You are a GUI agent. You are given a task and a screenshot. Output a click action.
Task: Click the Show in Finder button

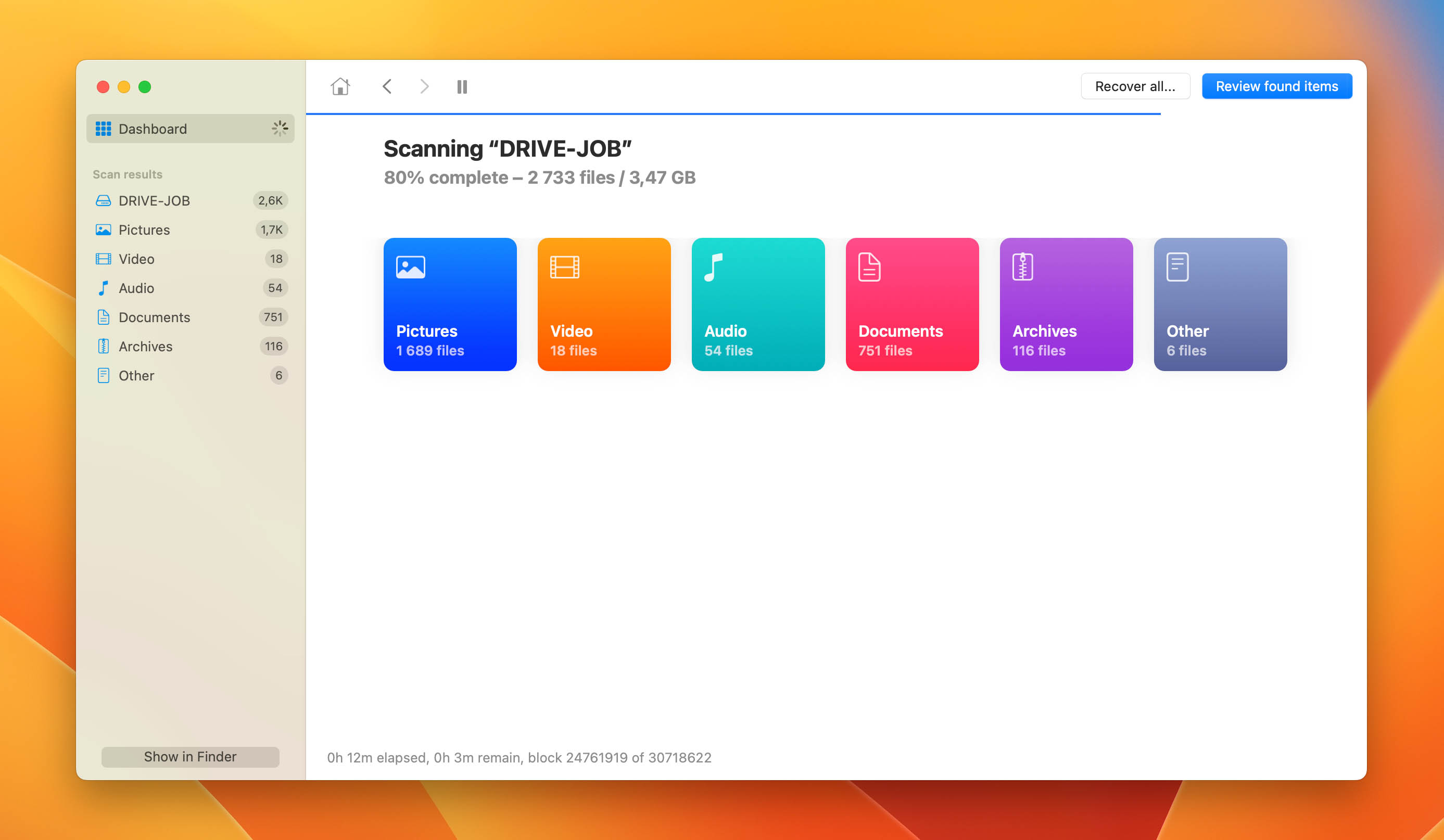(190, 756)
